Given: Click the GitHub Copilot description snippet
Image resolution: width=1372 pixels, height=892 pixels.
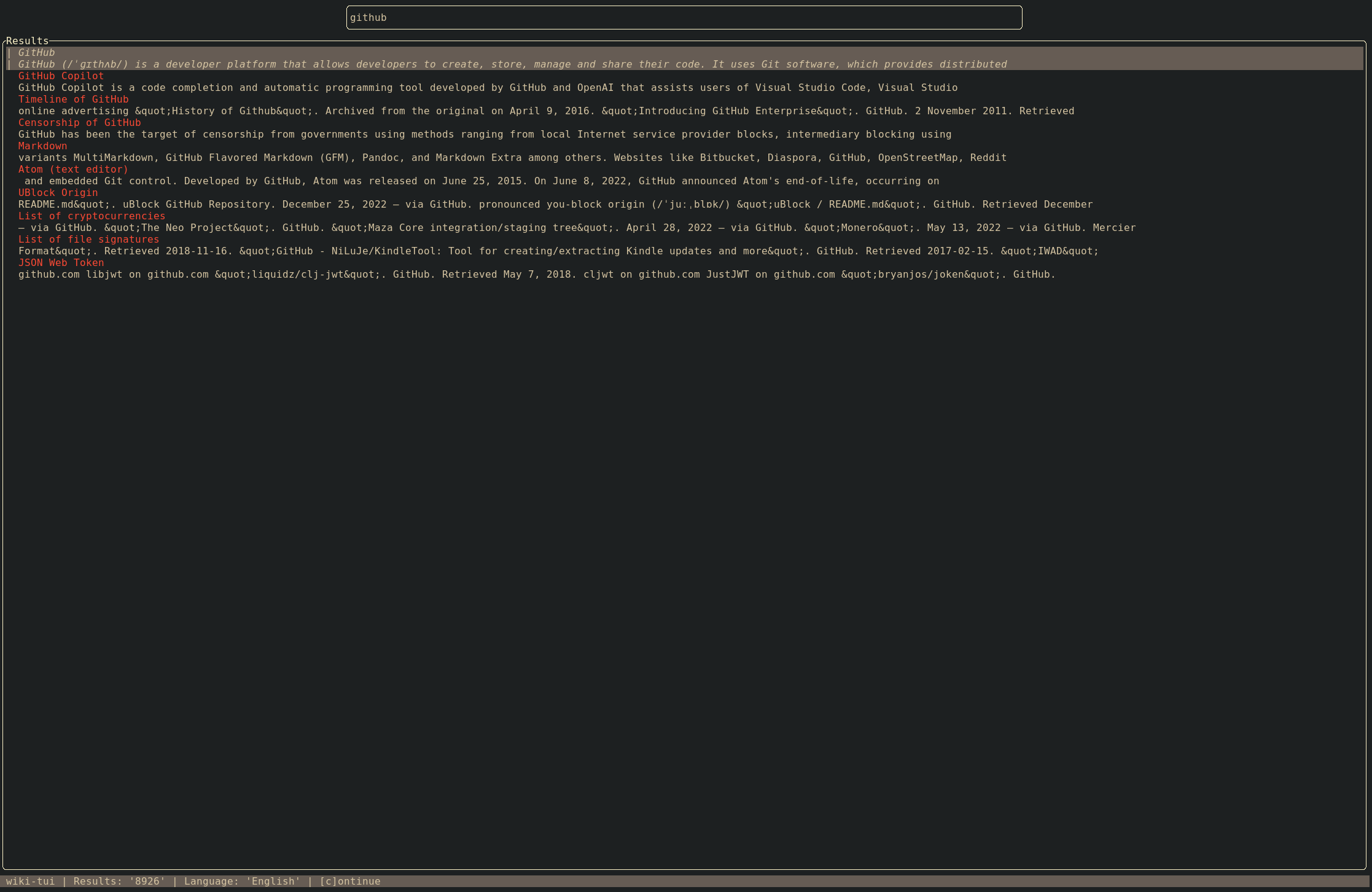Looking at the screenshot, I should coord(488,88).
